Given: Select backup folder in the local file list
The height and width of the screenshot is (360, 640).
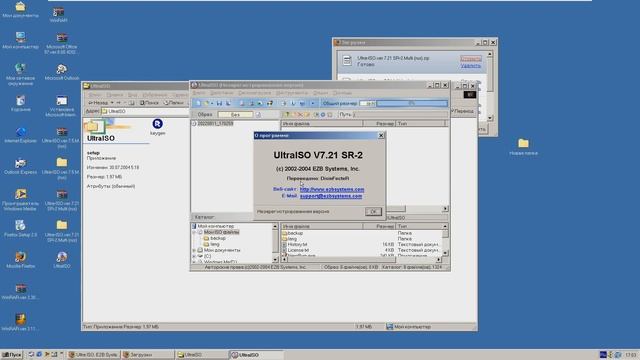Looking at the screenshot, I should [x=295, y=233].
